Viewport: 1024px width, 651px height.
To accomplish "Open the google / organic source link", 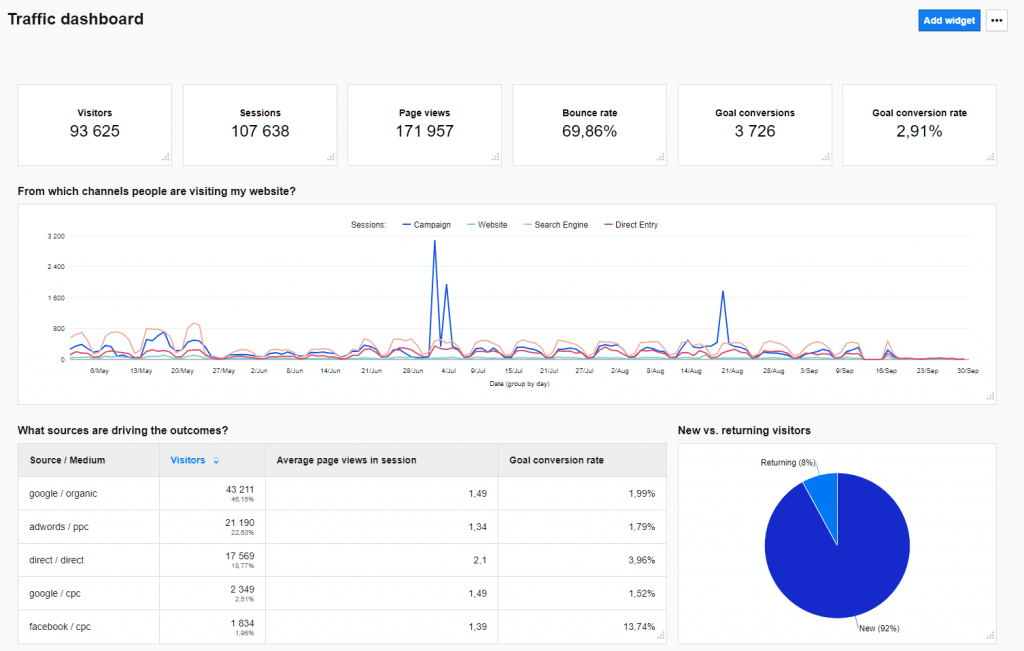I will (x=62, y=493).
